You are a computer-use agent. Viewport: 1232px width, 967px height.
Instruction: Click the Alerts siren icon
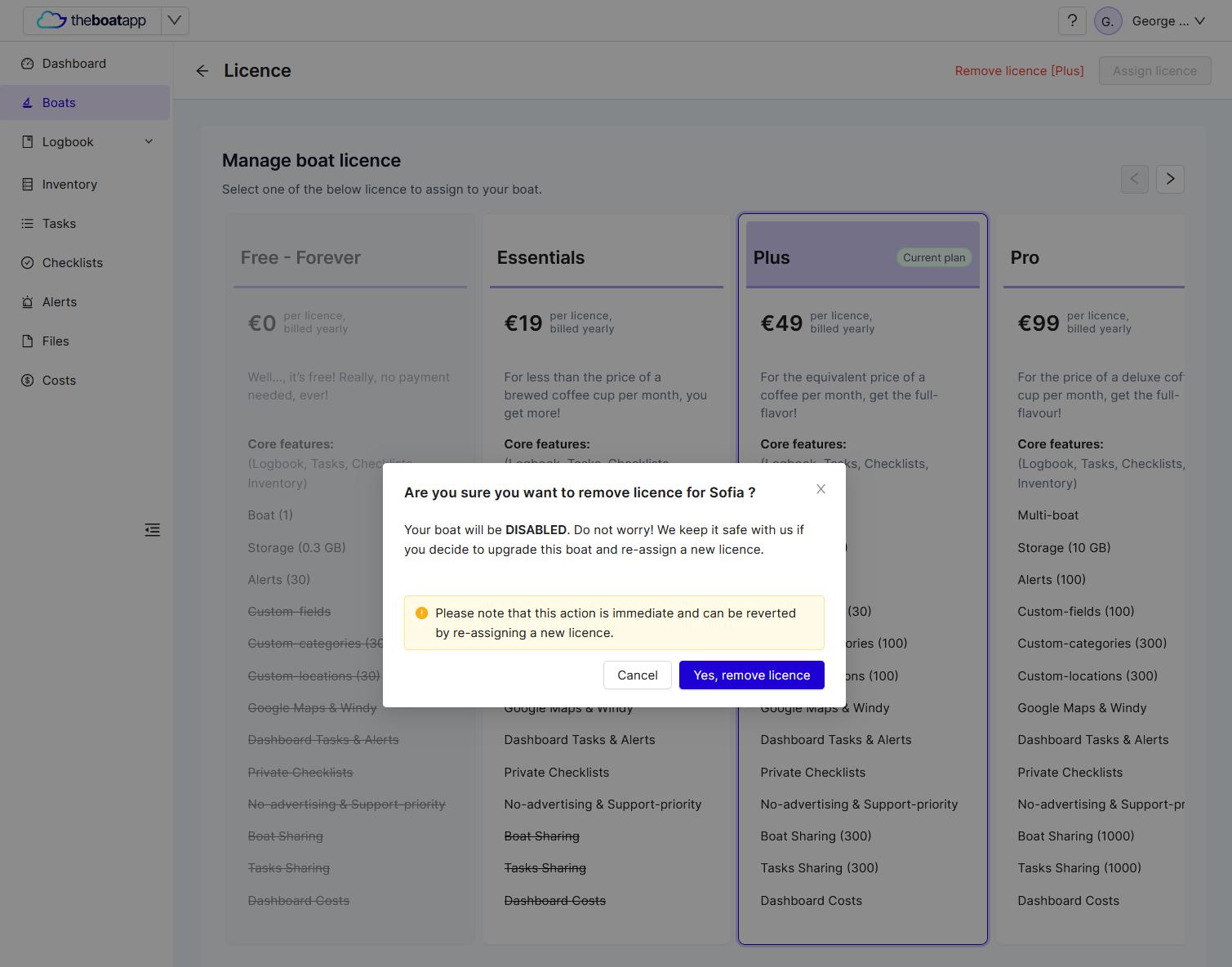pos(28,302)
